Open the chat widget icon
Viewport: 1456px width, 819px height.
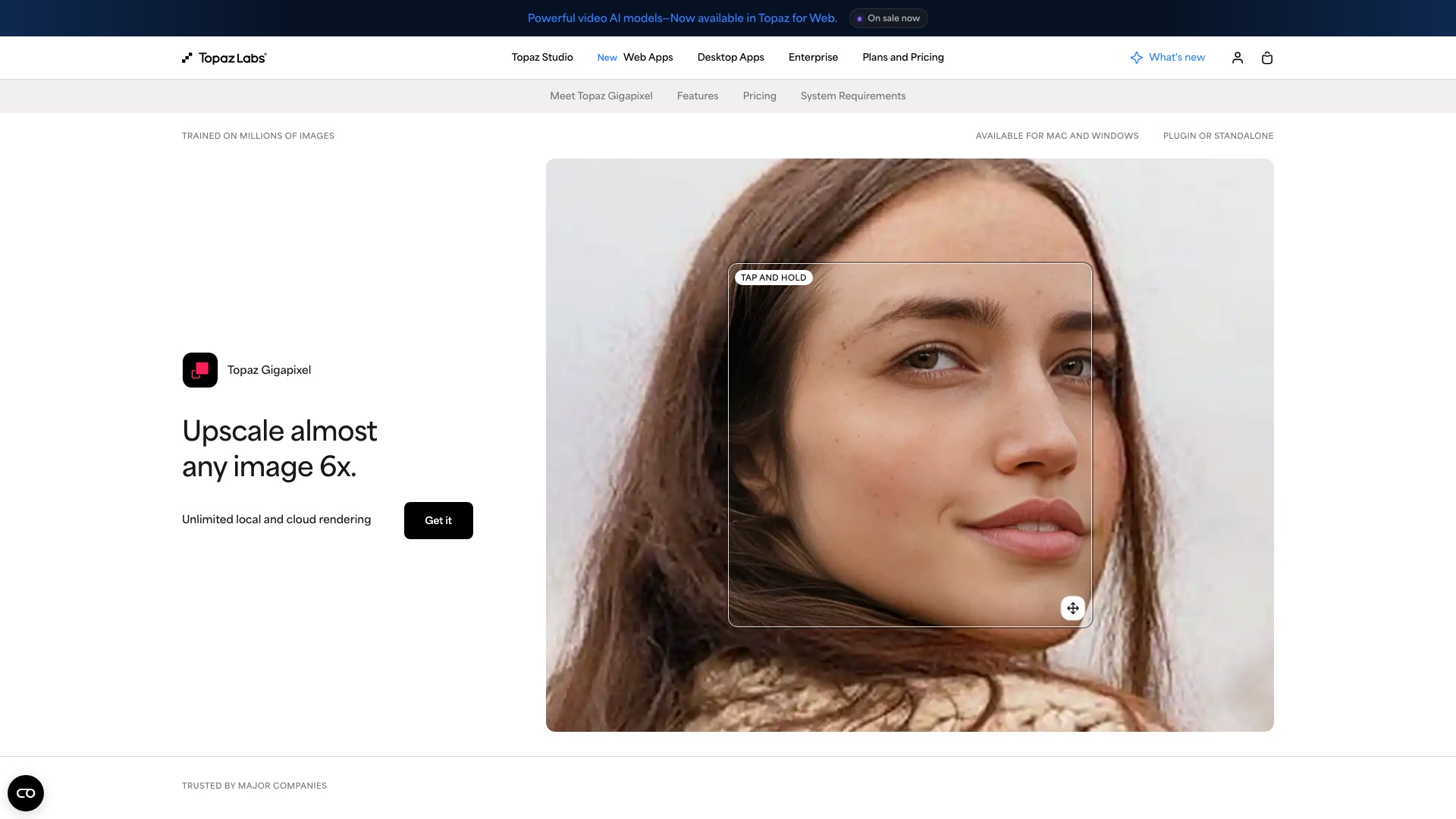point(26,793)
